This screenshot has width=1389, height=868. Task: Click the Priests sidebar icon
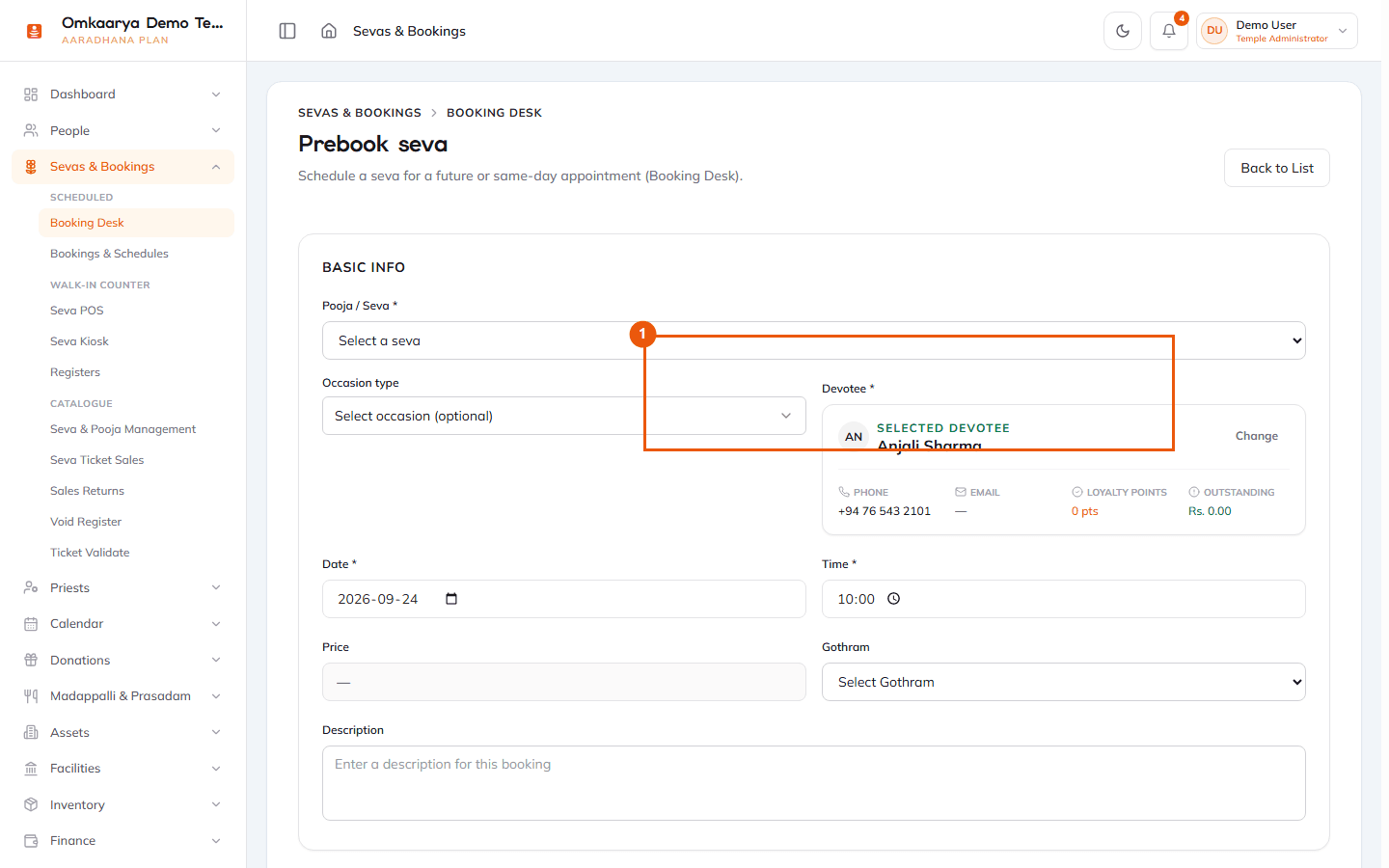(31, 587)
